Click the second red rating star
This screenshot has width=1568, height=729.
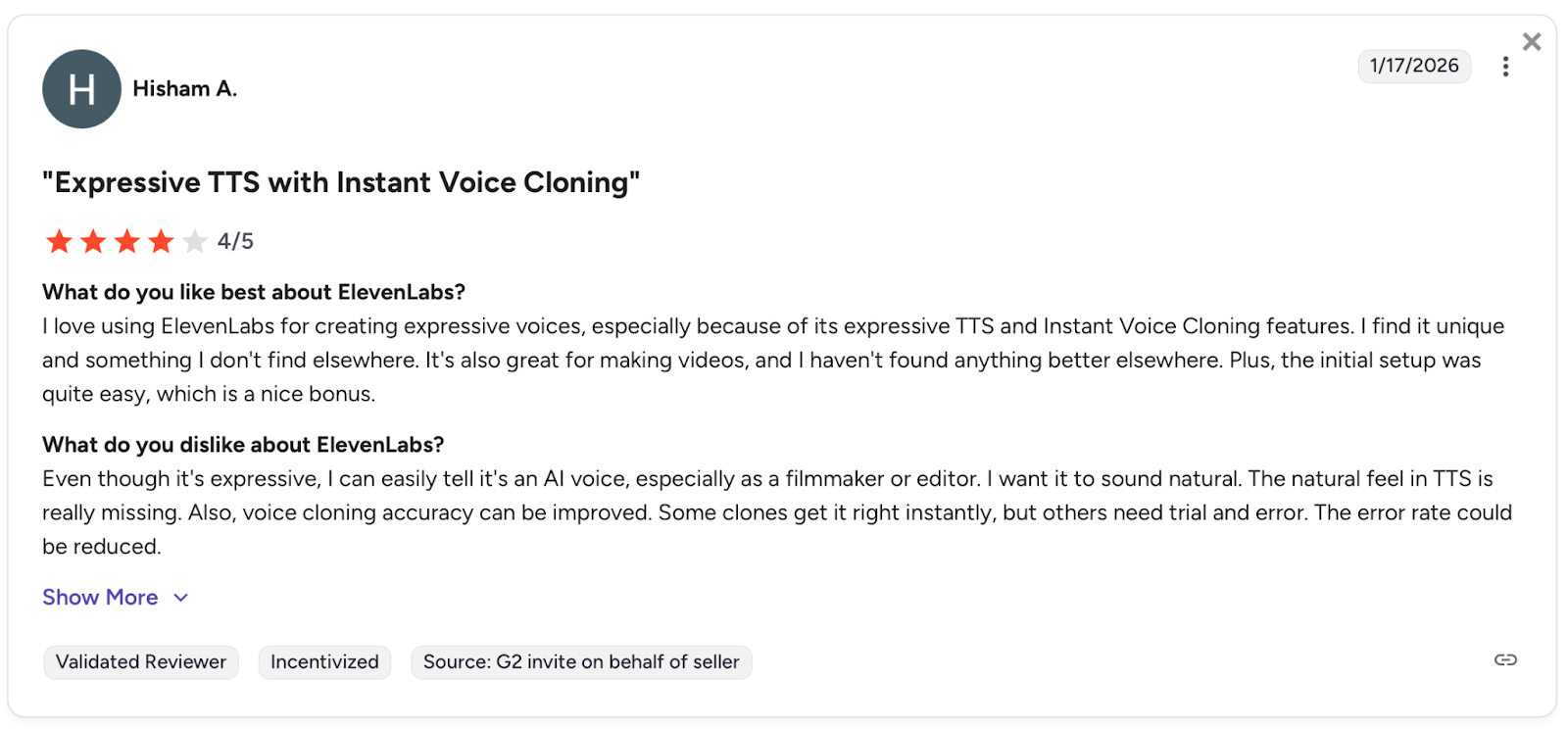coord(93,241)
